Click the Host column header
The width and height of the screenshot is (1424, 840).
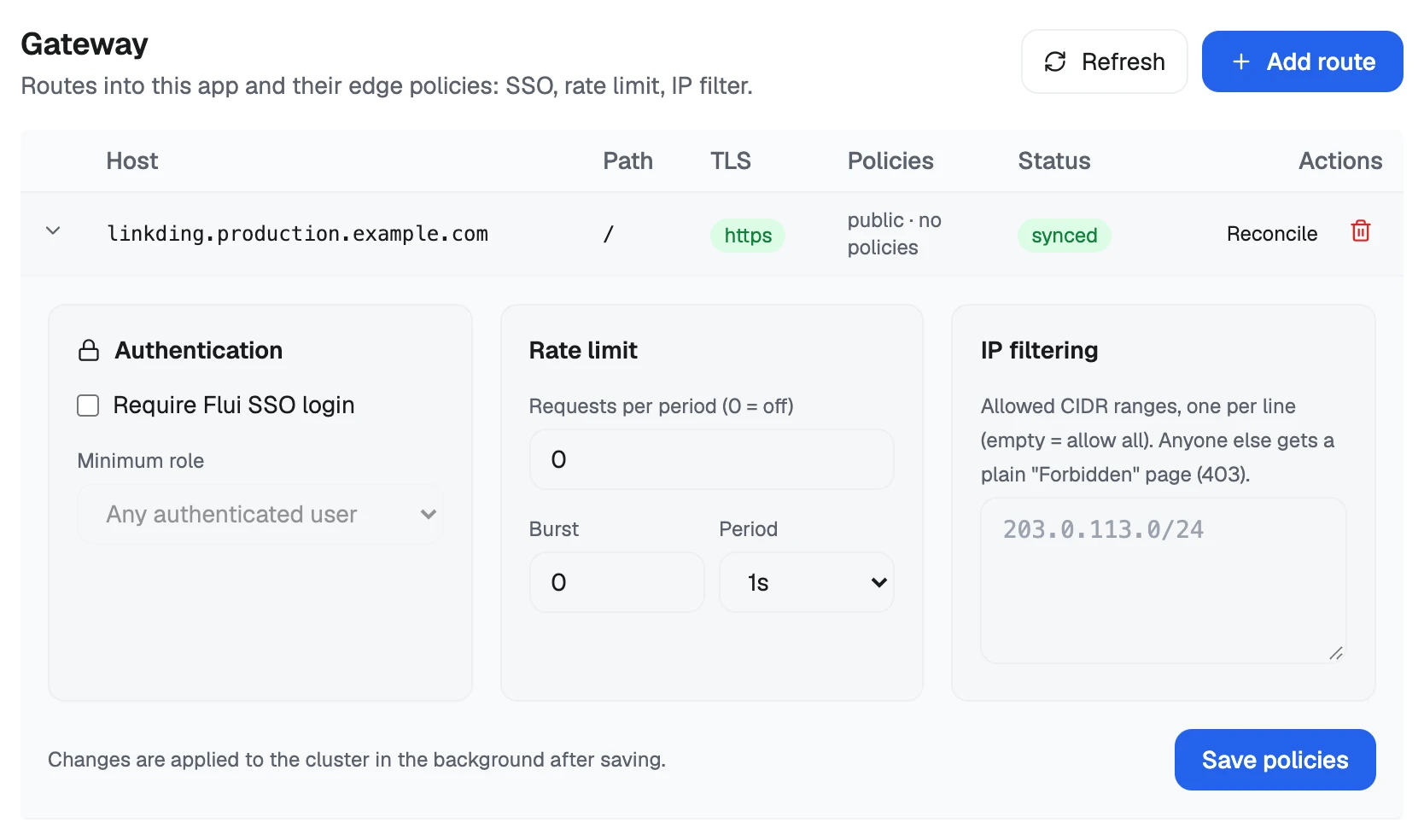click(x=131, y=160)
